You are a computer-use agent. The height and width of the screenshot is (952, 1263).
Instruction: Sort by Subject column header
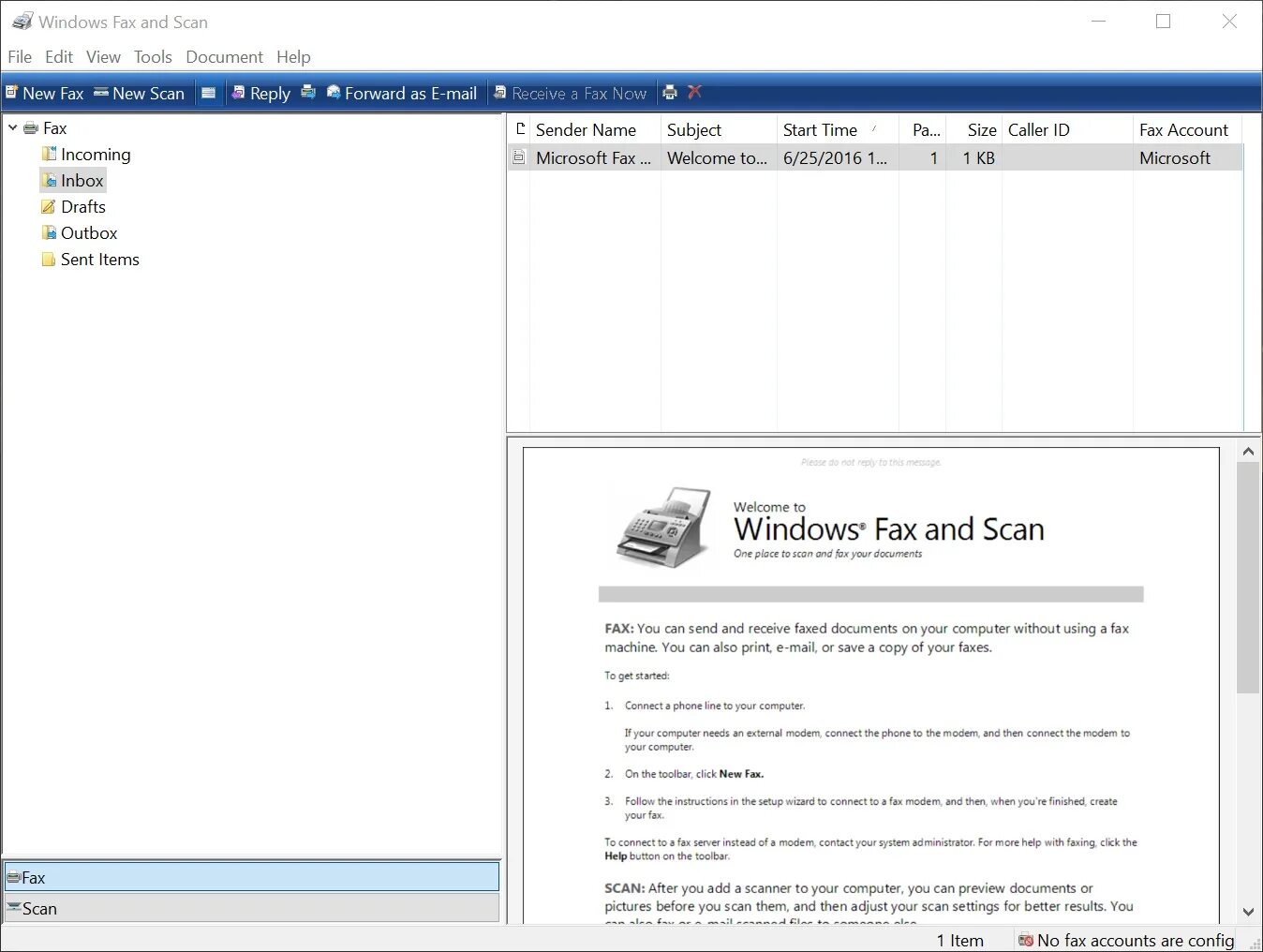(x=719, y=129)
